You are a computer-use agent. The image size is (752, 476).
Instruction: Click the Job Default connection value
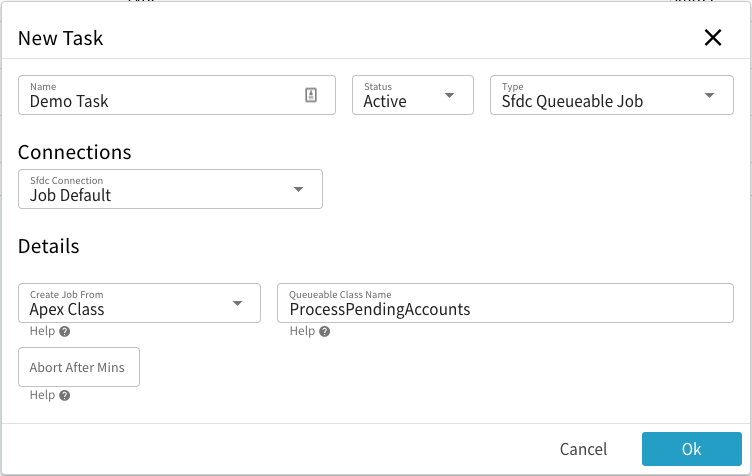pos(71,195)
